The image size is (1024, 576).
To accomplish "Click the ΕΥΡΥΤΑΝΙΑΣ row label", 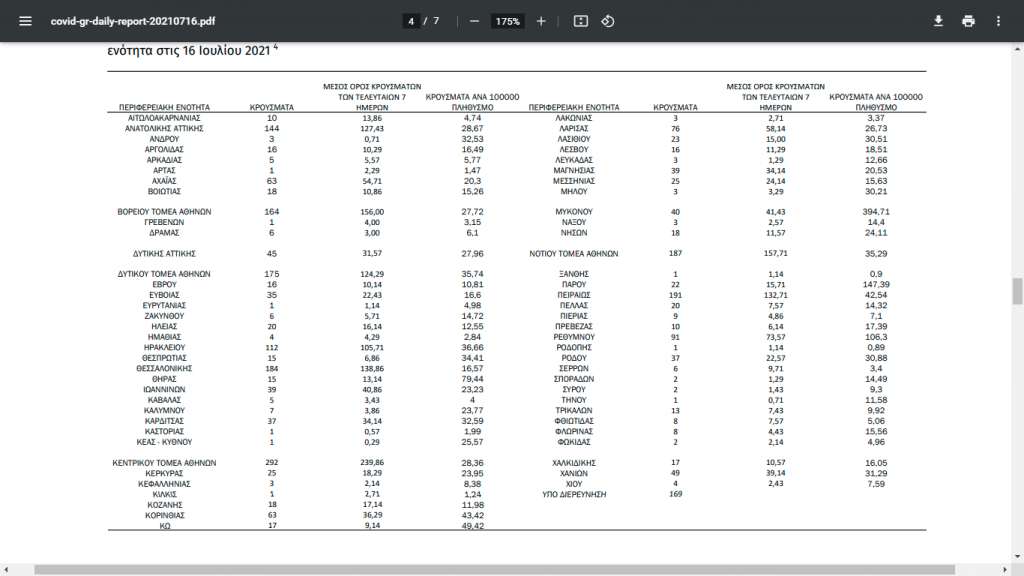I will (164, 306).
